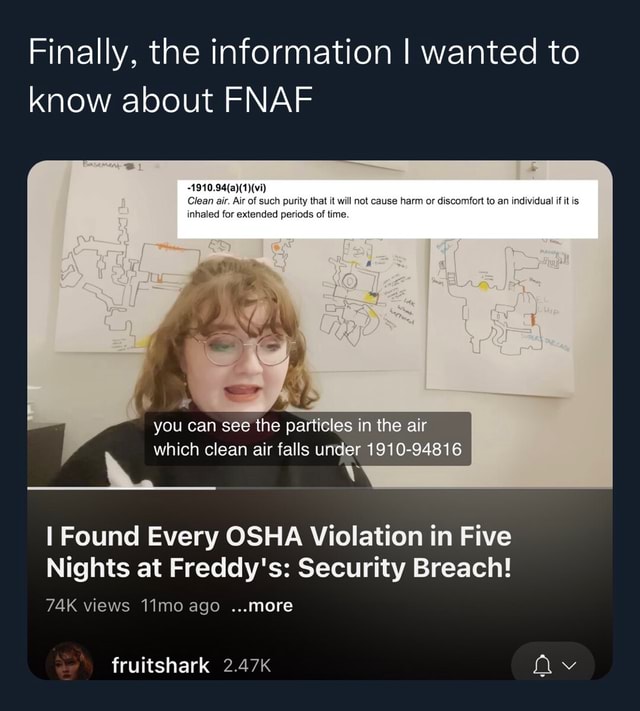The height and width of the screenshot is (711, 640).
Task: Click the 2.47K subscriber count
Action: [x=247, y=666]
